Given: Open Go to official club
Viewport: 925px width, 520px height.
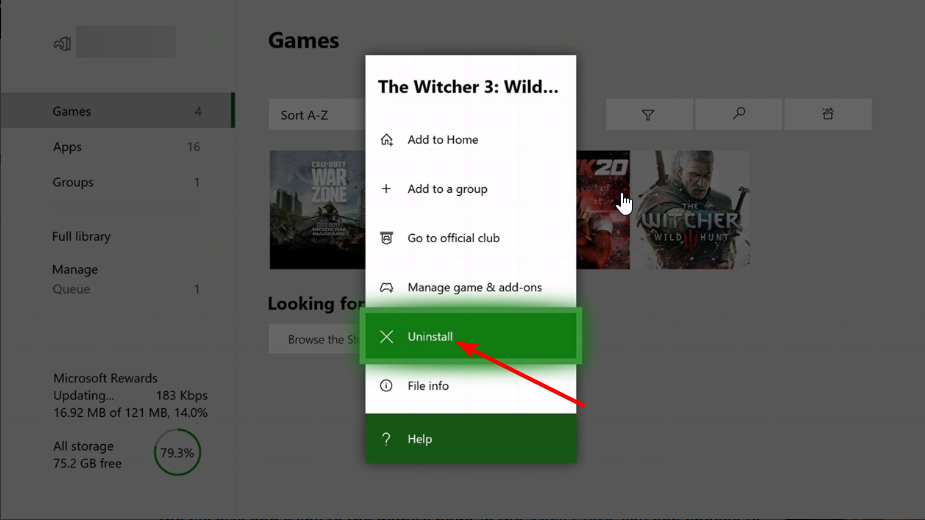Looking at the screenshot, I should pyautogui.click(x=471, y=238).
